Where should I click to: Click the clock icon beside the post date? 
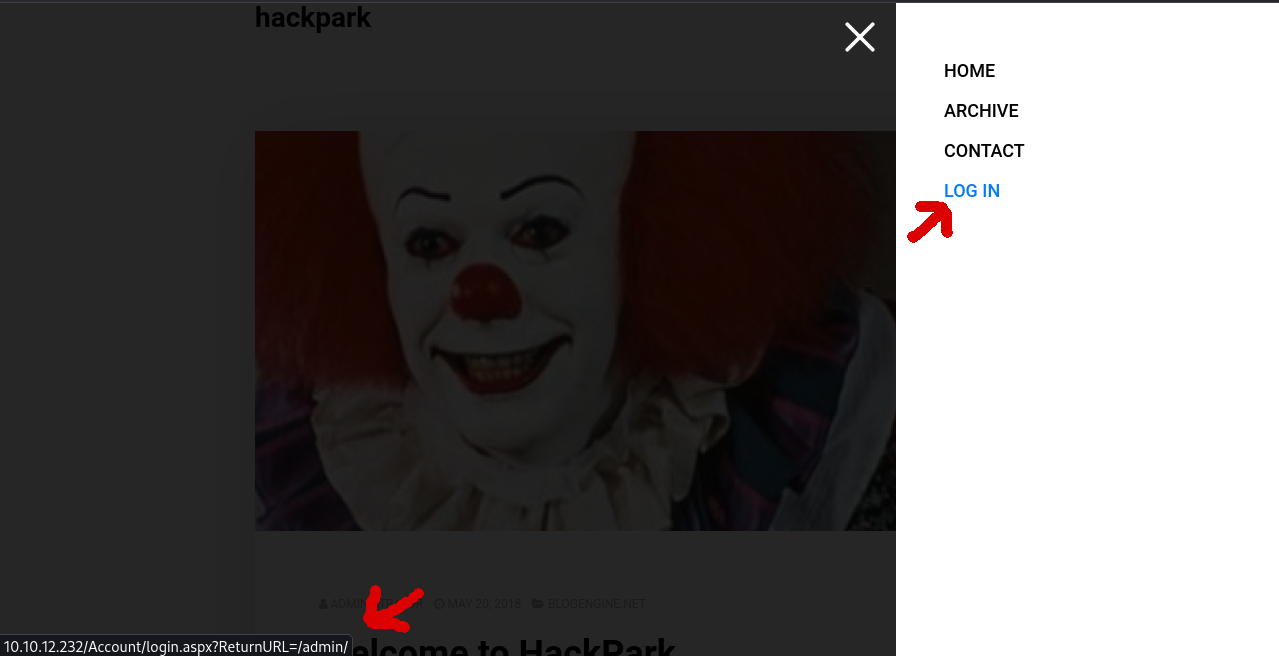tap(439, 604)
